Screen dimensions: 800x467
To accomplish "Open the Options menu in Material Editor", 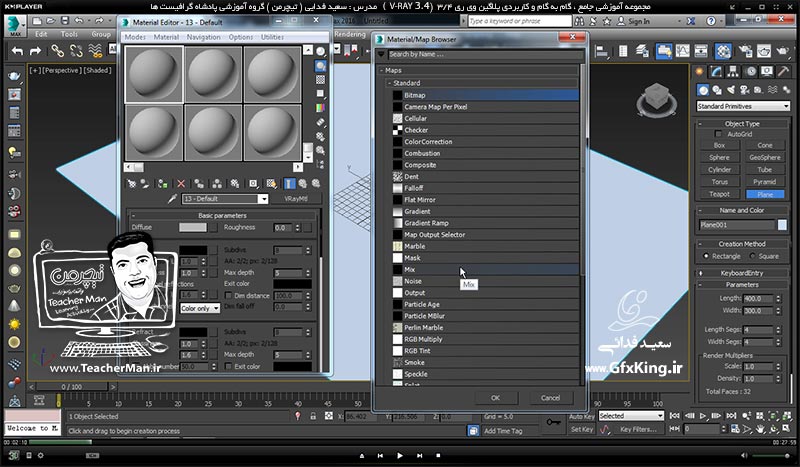I will (x=241, y=37).
